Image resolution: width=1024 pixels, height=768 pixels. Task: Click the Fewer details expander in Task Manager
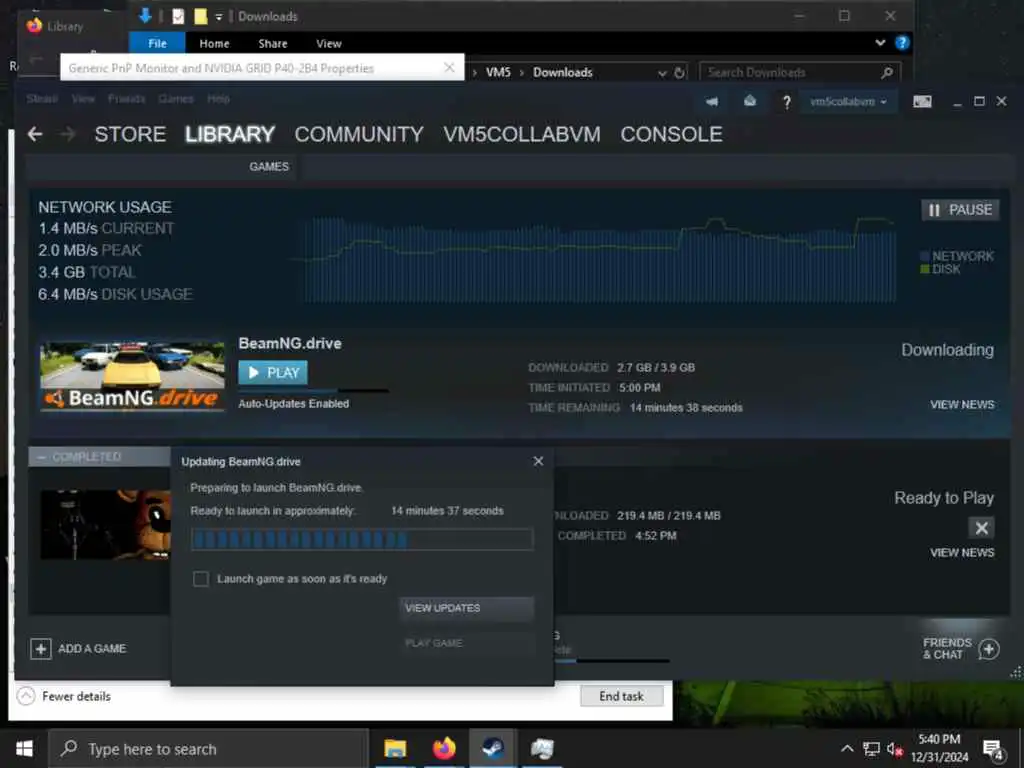point(64,696)
